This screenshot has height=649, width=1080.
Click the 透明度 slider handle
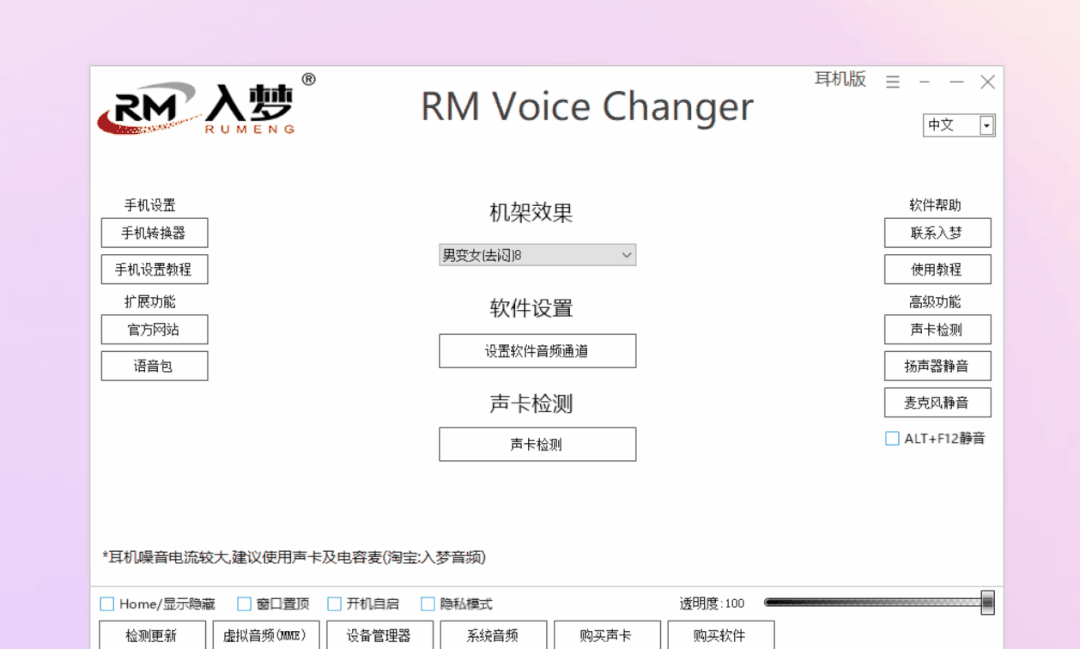click(988, 602)
